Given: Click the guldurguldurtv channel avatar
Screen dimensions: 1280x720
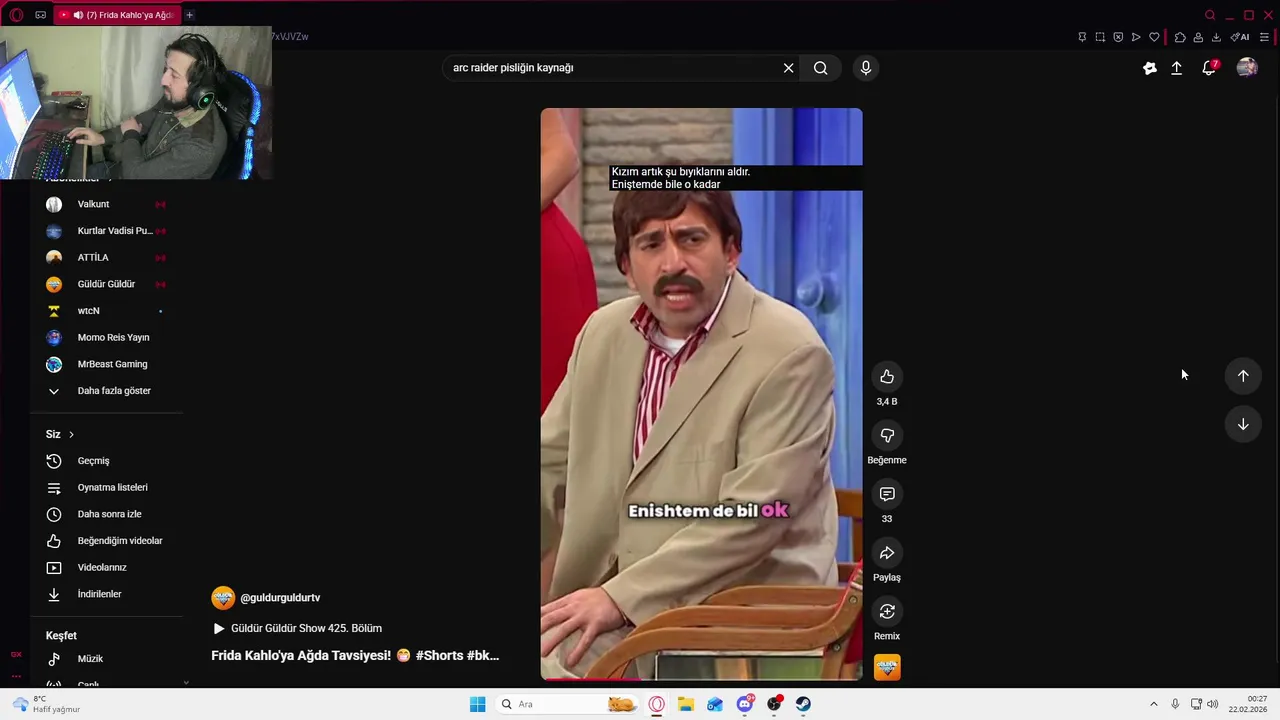Looking at the screenshot, I should tap(223, 598).
